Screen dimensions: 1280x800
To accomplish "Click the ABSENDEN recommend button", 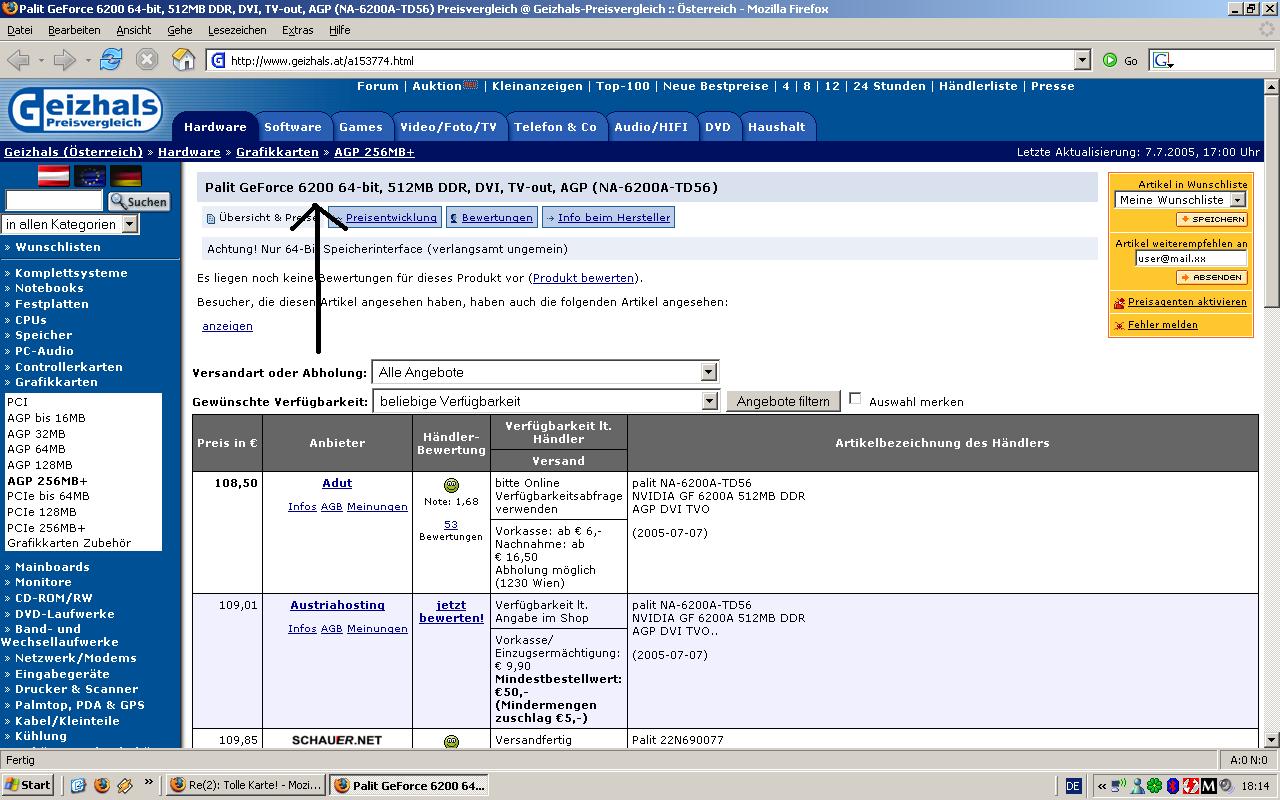I will point(1212,277).
